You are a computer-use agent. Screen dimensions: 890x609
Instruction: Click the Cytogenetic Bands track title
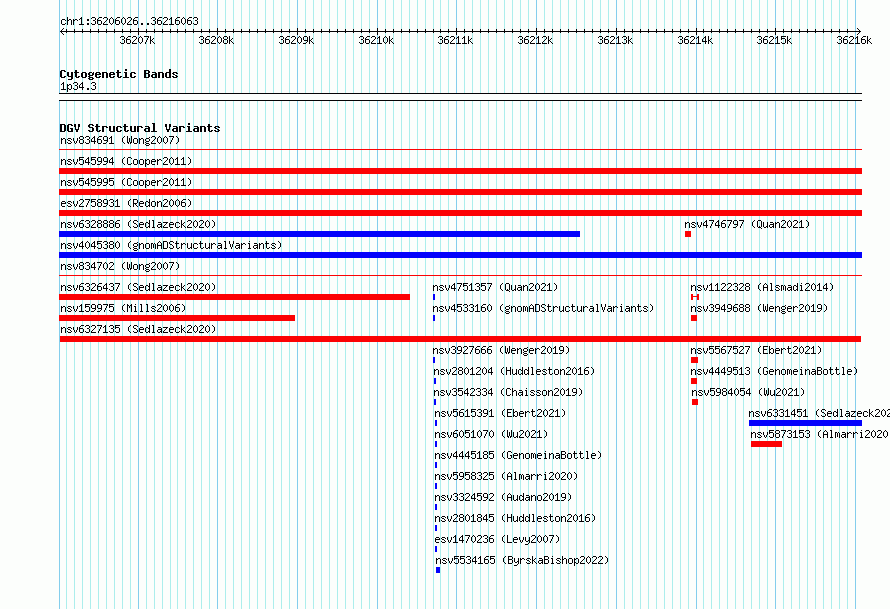(x=119, y=74)
